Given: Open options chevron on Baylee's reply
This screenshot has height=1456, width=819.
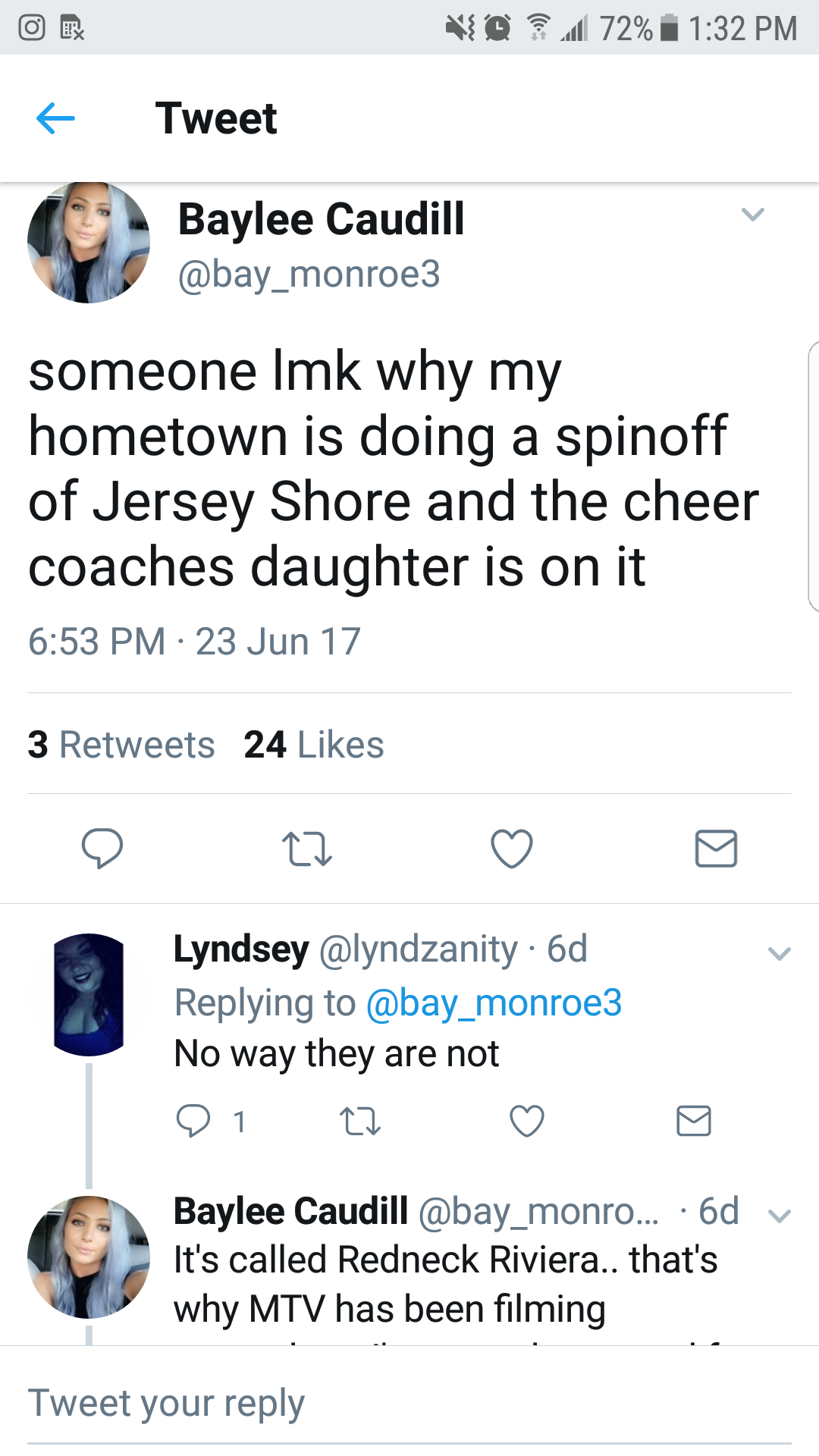Looking at the screenshot, I should click(x=780, y=1216).
